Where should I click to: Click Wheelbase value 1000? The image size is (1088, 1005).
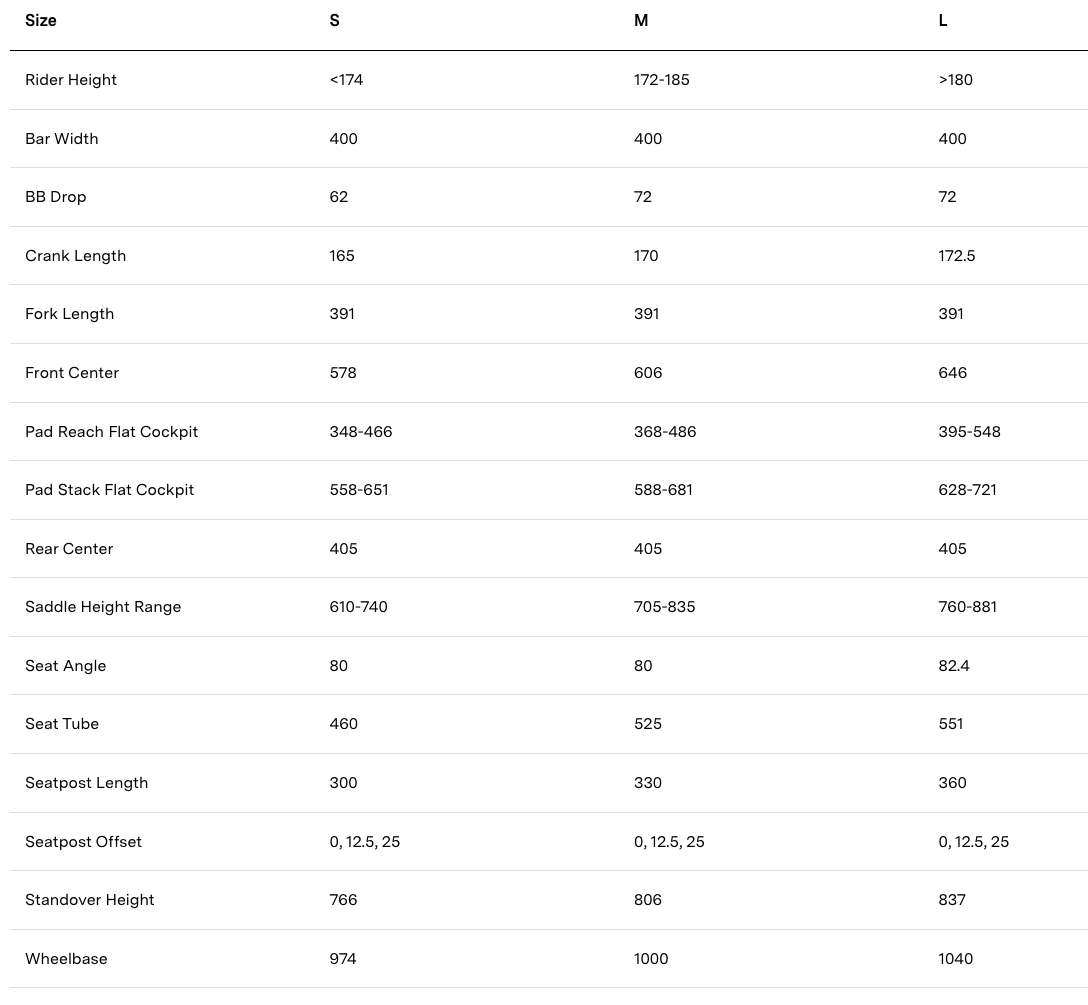(x=651, y=959)
